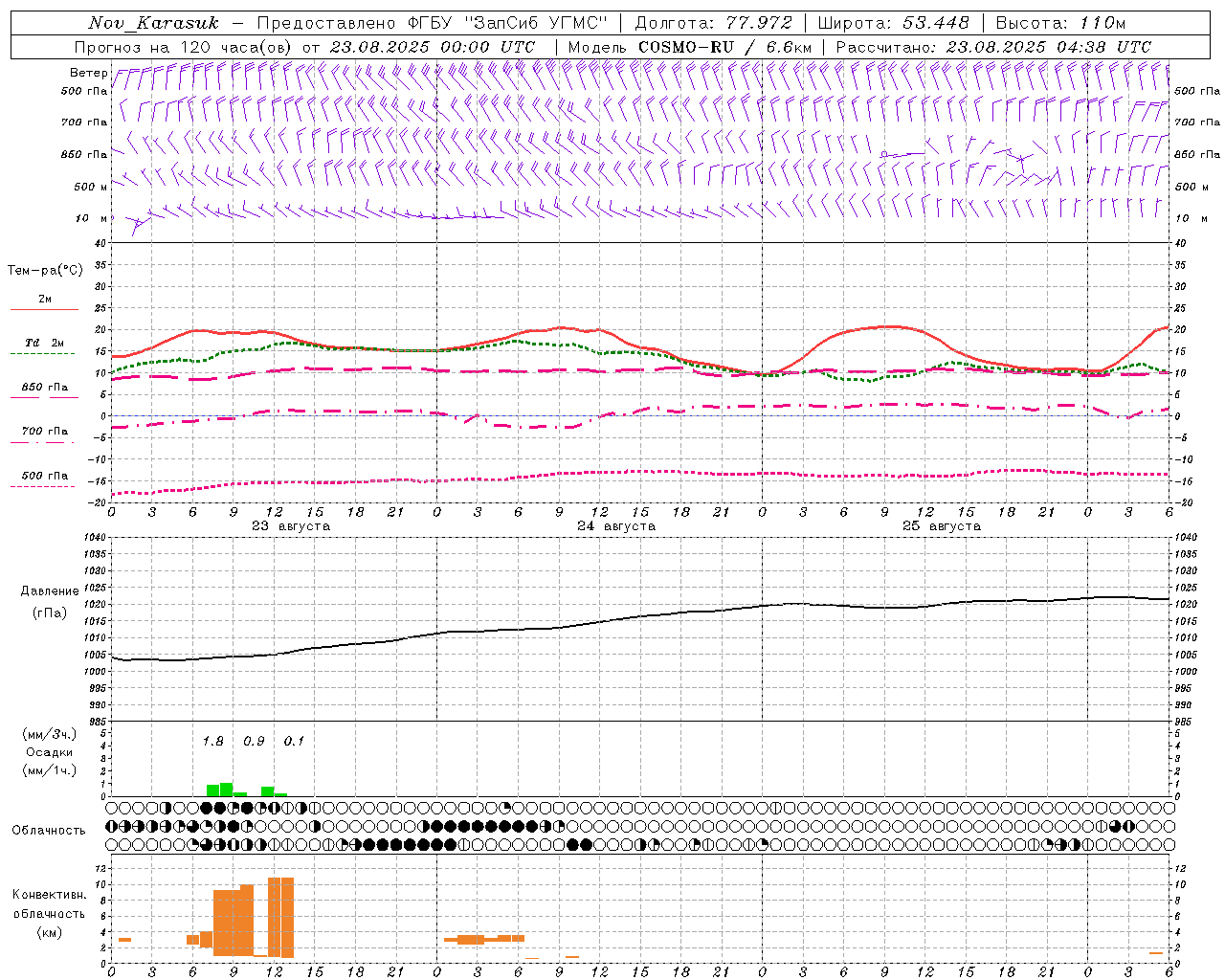Click the 25 августа date label

[941, 526]
